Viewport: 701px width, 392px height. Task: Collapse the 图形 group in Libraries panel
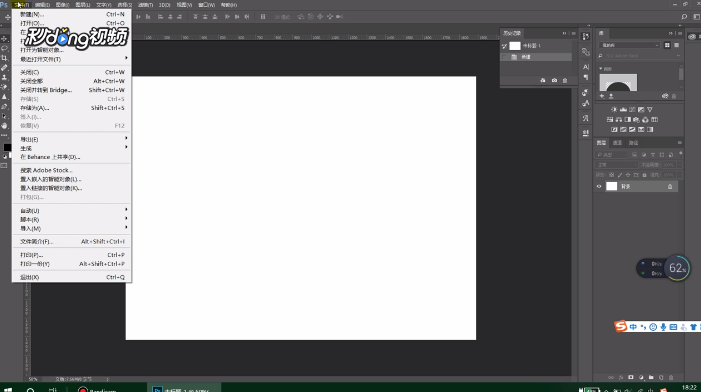coord(601,68)
